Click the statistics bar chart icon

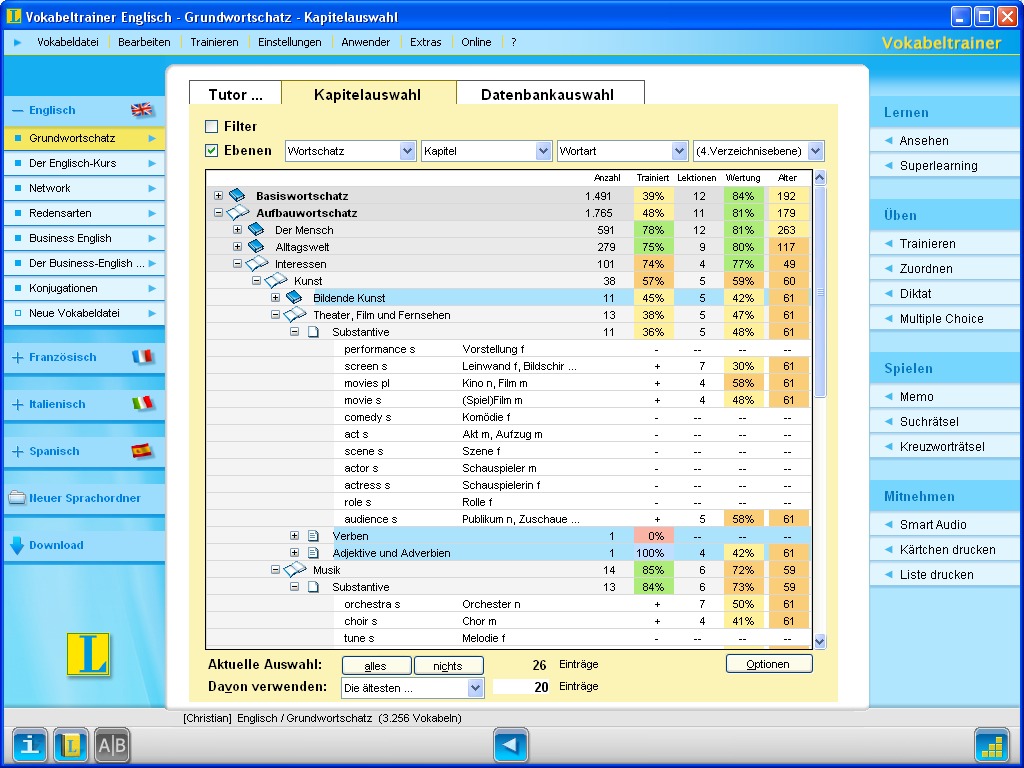992,745
